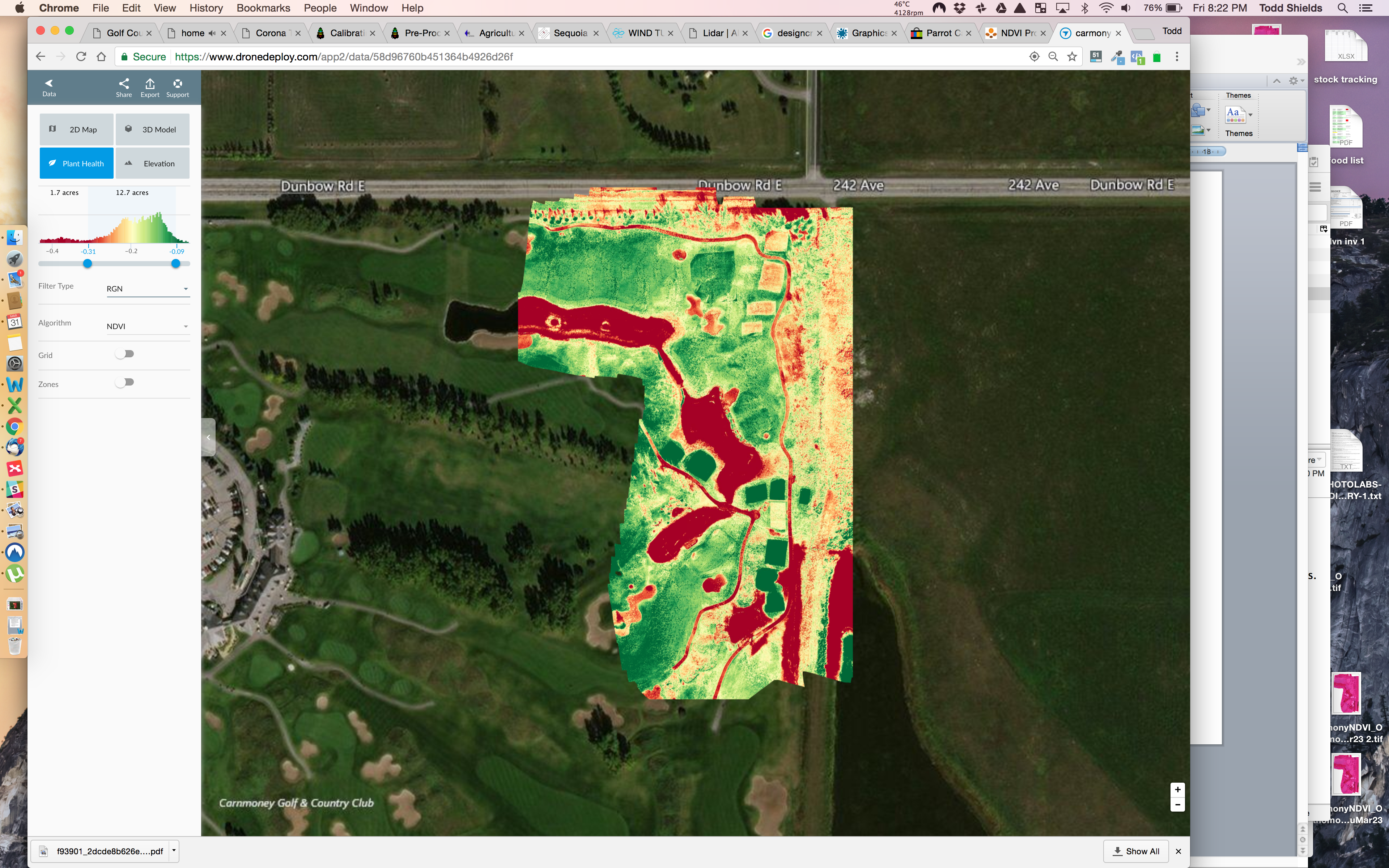This screenshot has height=868, width=1389.
Task: Enable the Zones toggle
Action: click(x=124, y=382)
